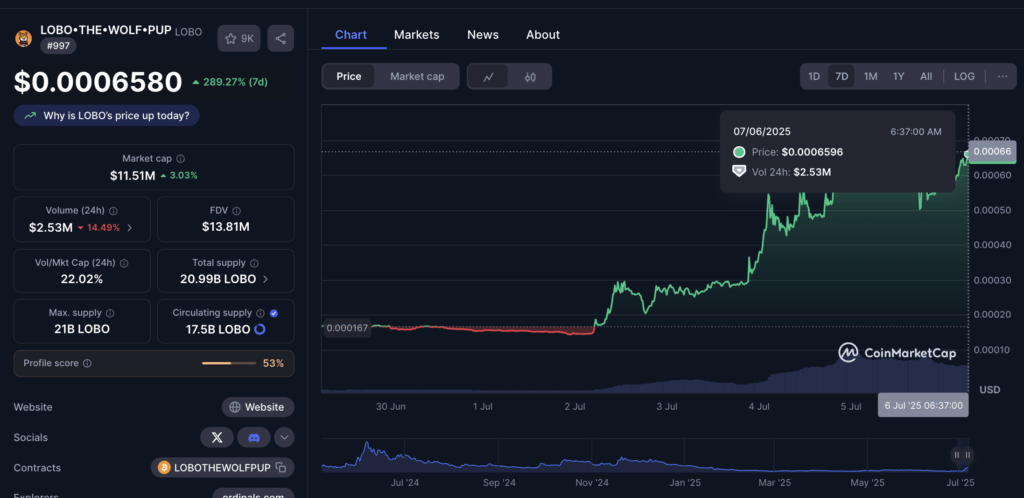Click the 0.00066 current price axis label
The height and width of the screenshot is (498, 1024).
pos(993,151)
